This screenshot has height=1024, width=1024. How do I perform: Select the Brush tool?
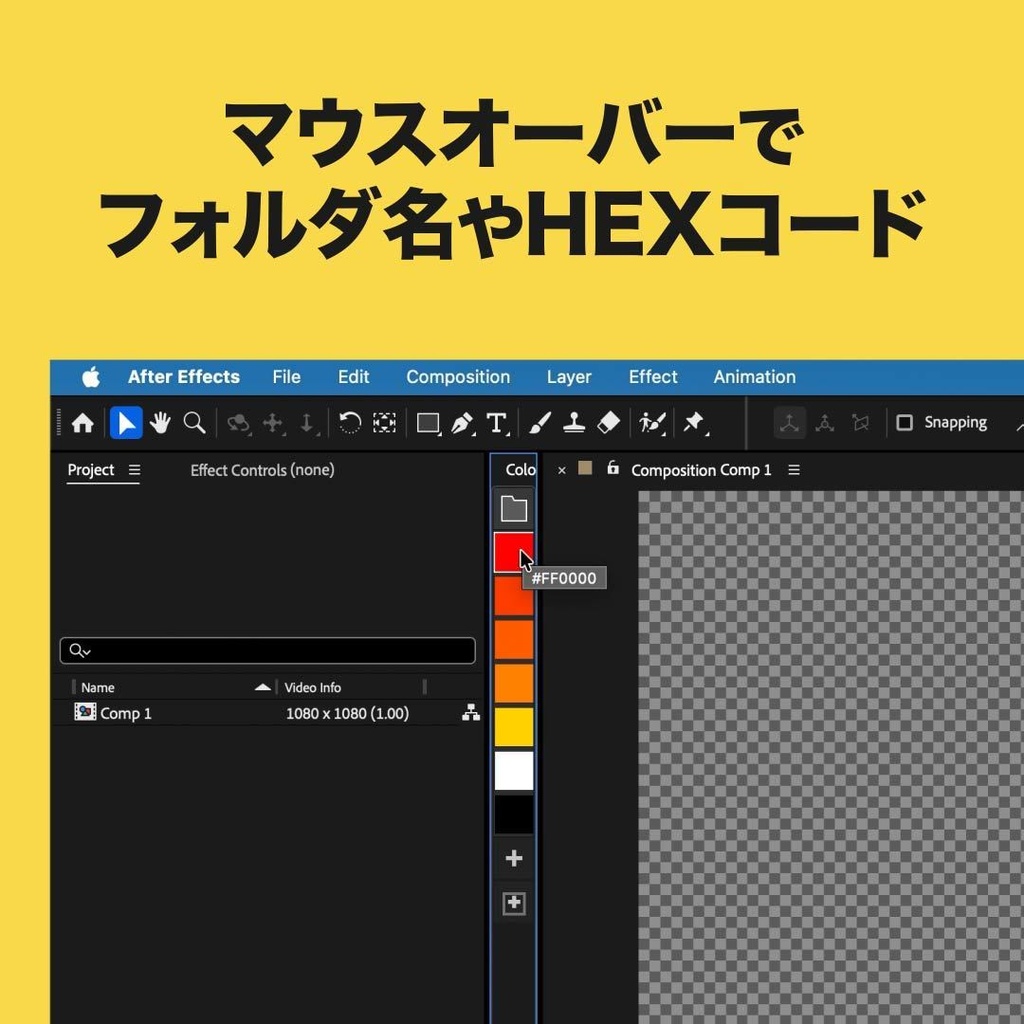point(539,422)
